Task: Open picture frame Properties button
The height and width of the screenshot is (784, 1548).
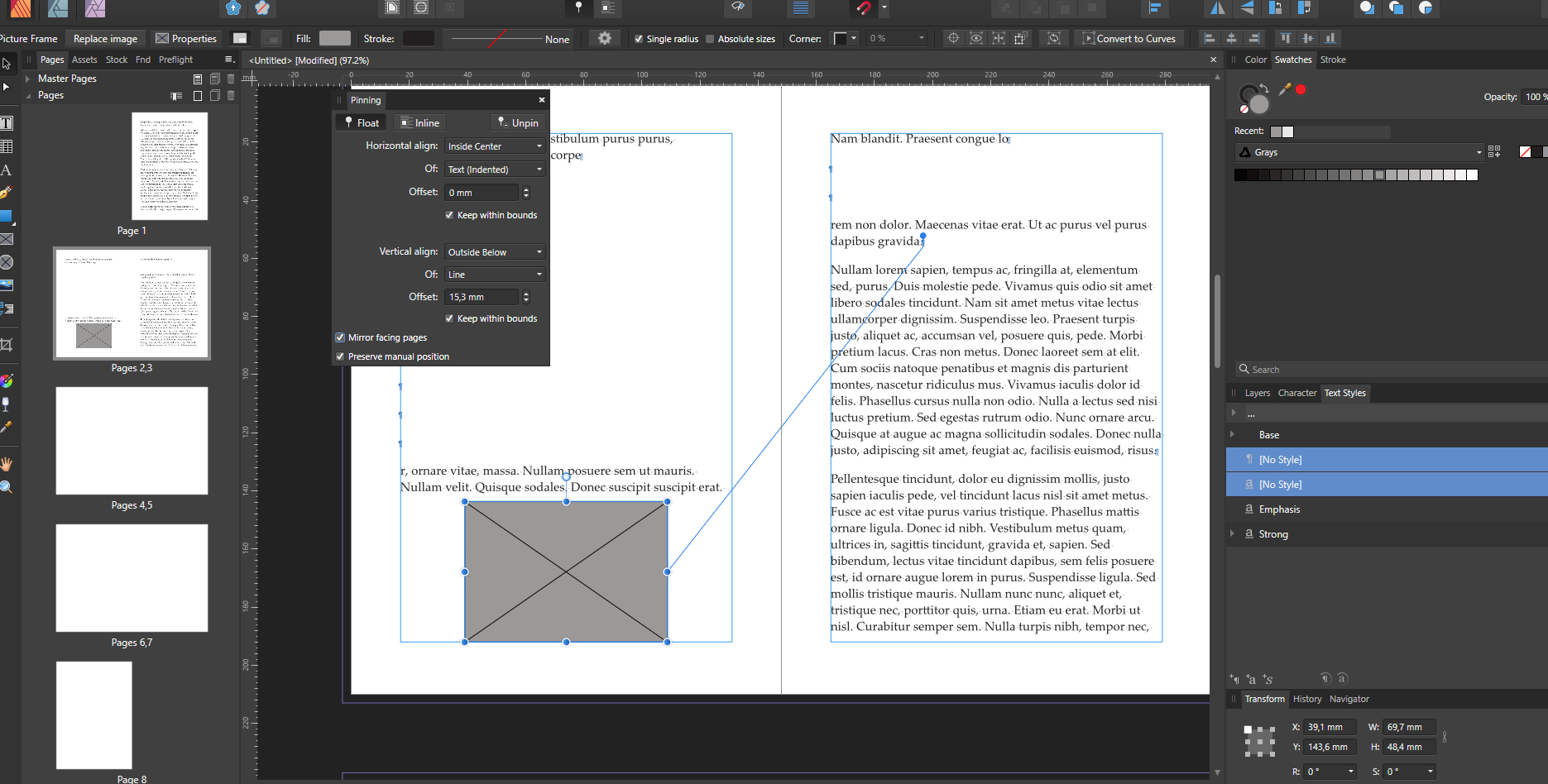Action: [x=186, y=39]
